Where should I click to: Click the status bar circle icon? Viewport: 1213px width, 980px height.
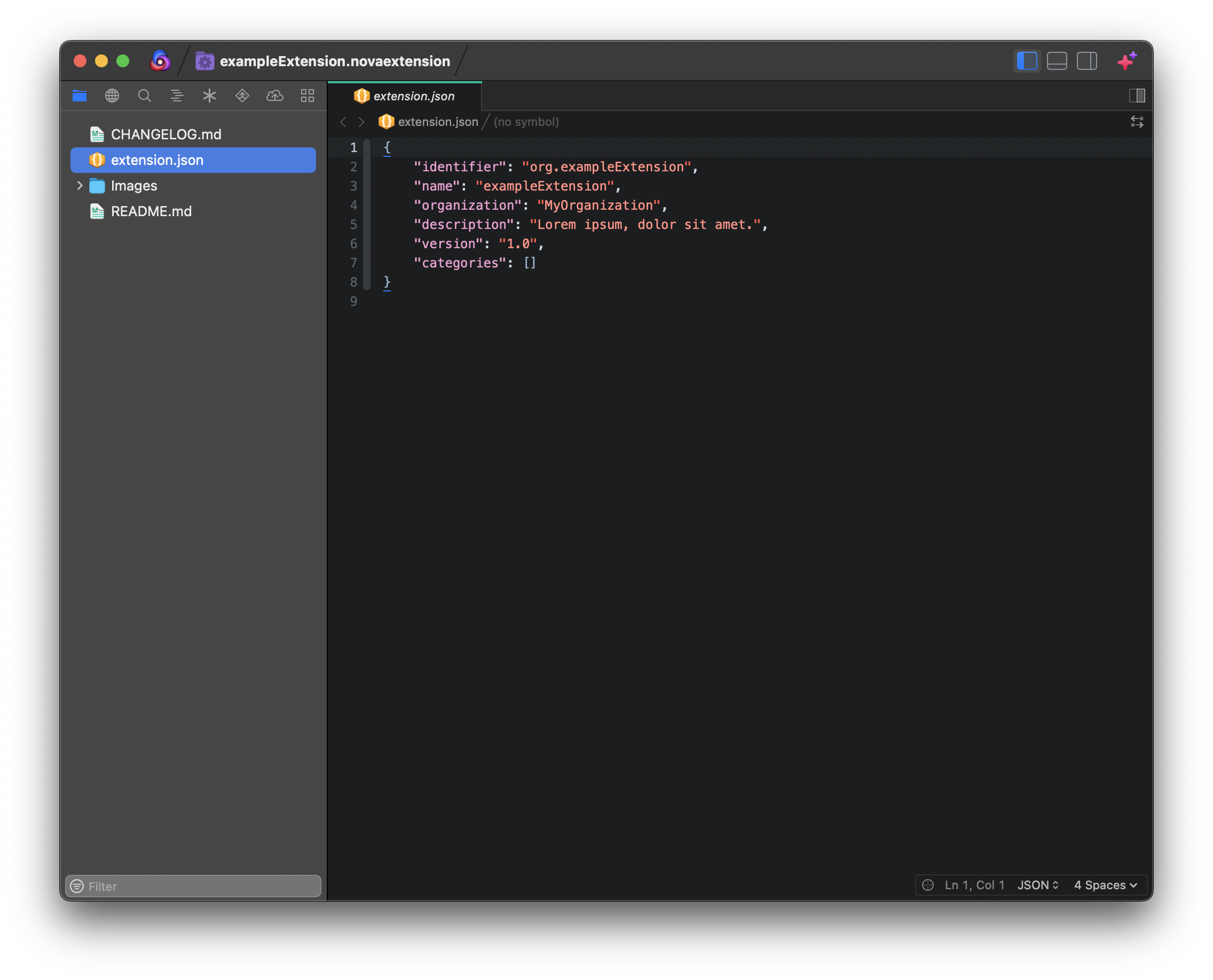928,885
